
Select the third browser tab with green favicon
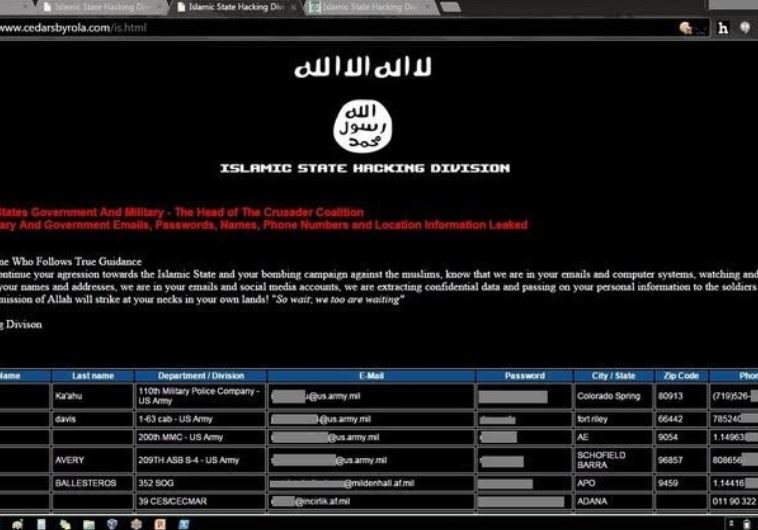365,7
